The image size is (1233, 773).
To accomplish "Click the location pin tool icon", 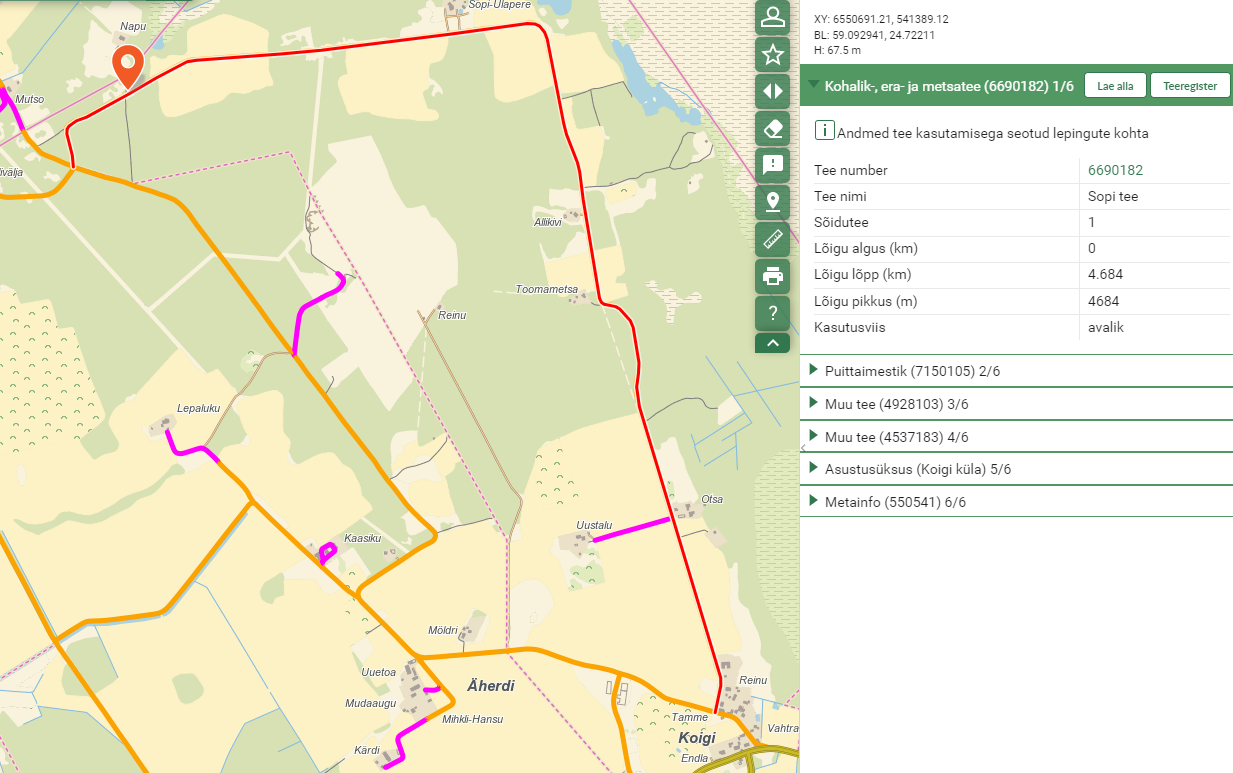I will pyautogui.click(x=772, y=202).
